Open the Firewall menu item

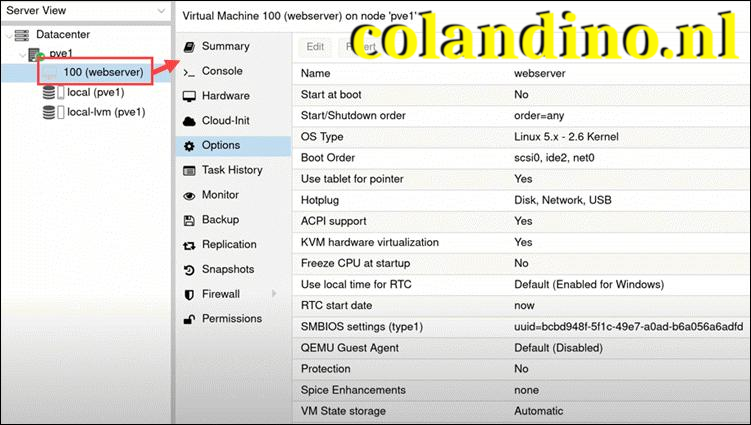click(x=233, y=294)
